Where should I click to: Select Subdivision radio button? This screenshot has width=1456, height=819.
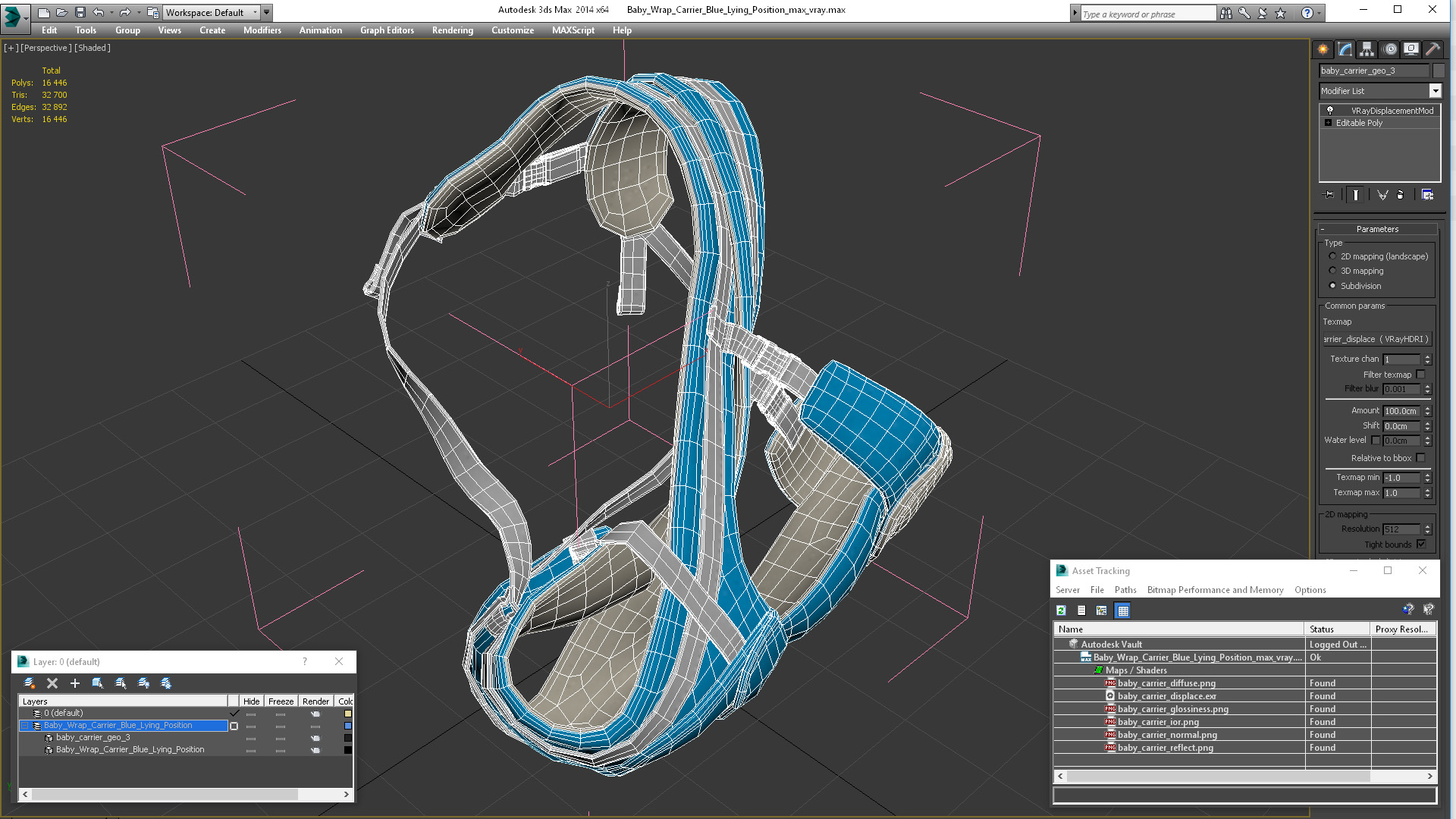(x=1332, y=286)
